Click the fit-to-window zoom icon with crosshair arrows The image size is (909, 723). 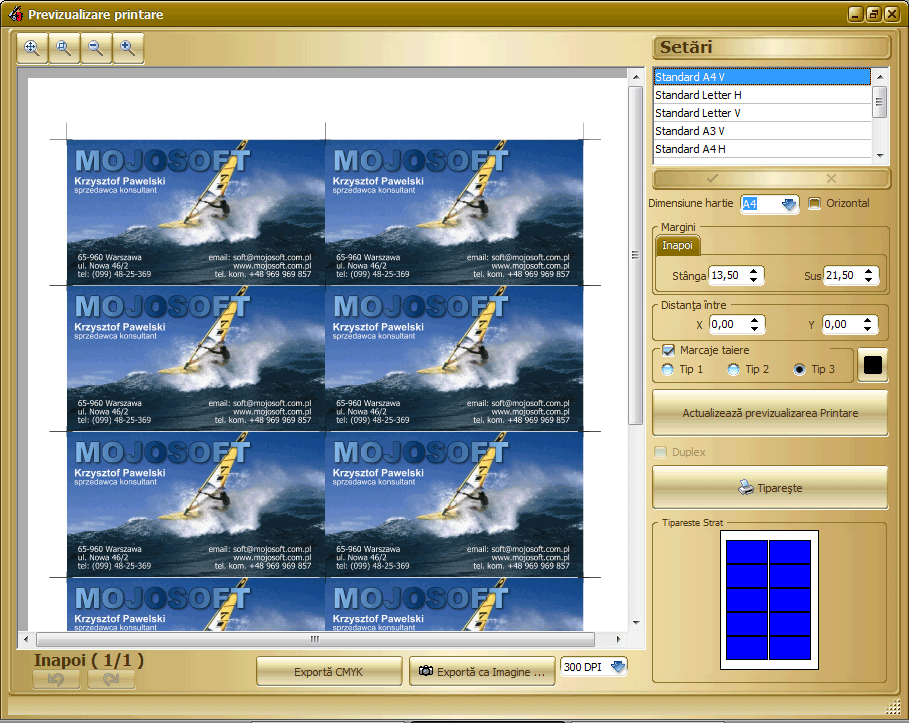click(x=32, y=48)
